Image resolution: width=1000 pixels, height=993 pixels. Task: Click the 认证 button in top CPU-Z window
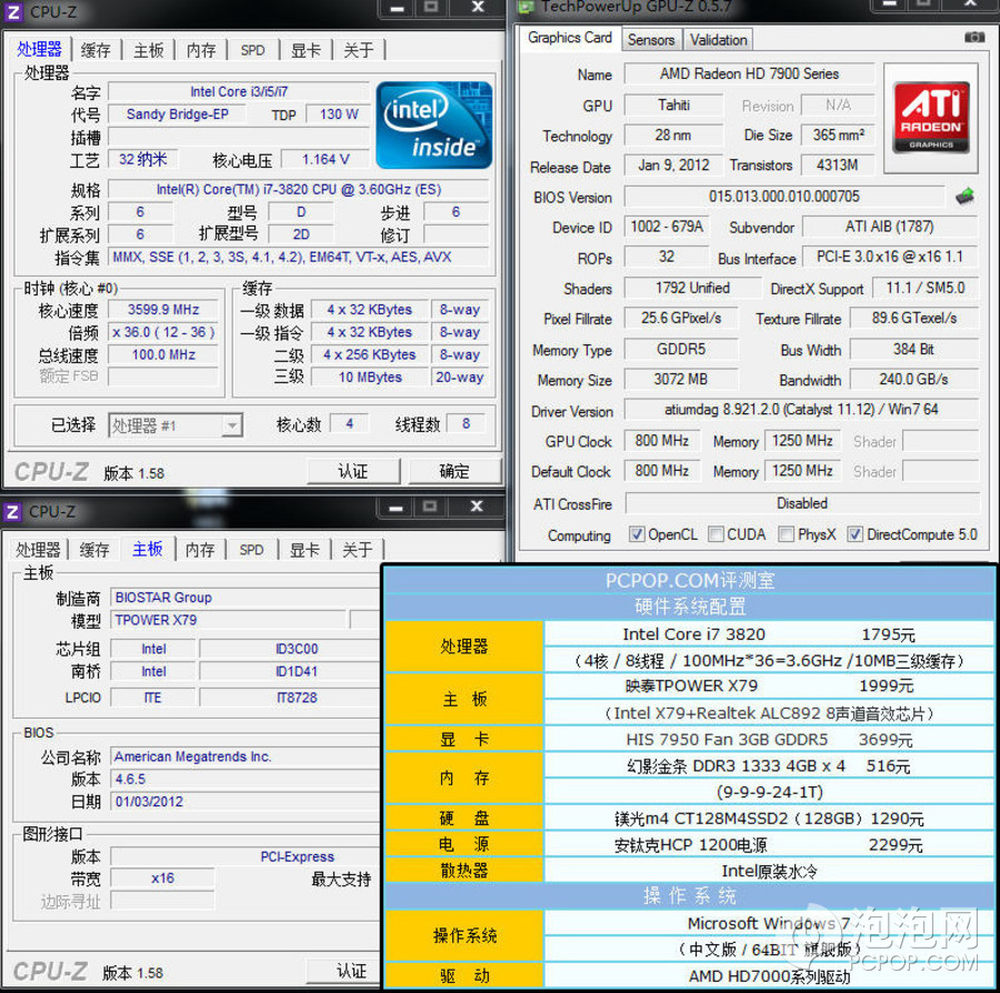point(353,471)
